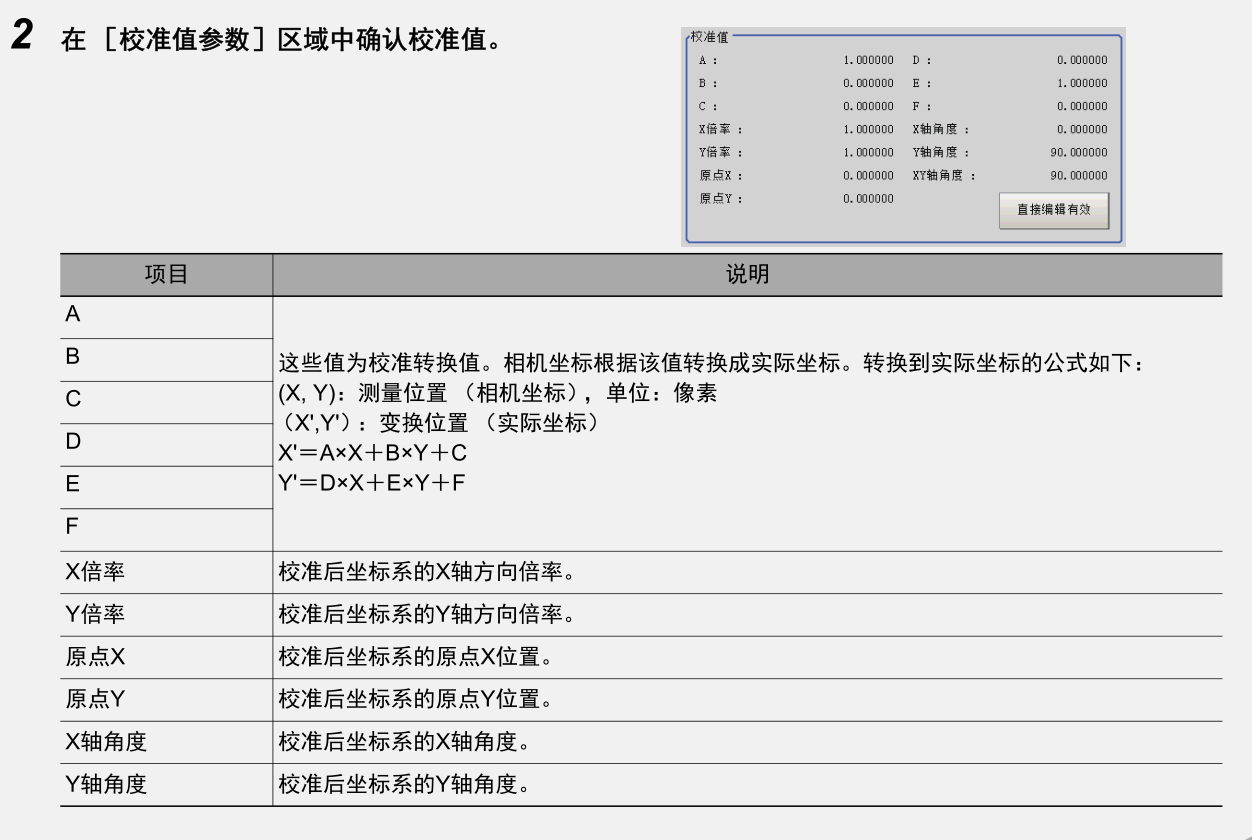1252x840 pixels.
Task: Click the XY轴角度 value 90.000000 in panel
Action: 1079,175
